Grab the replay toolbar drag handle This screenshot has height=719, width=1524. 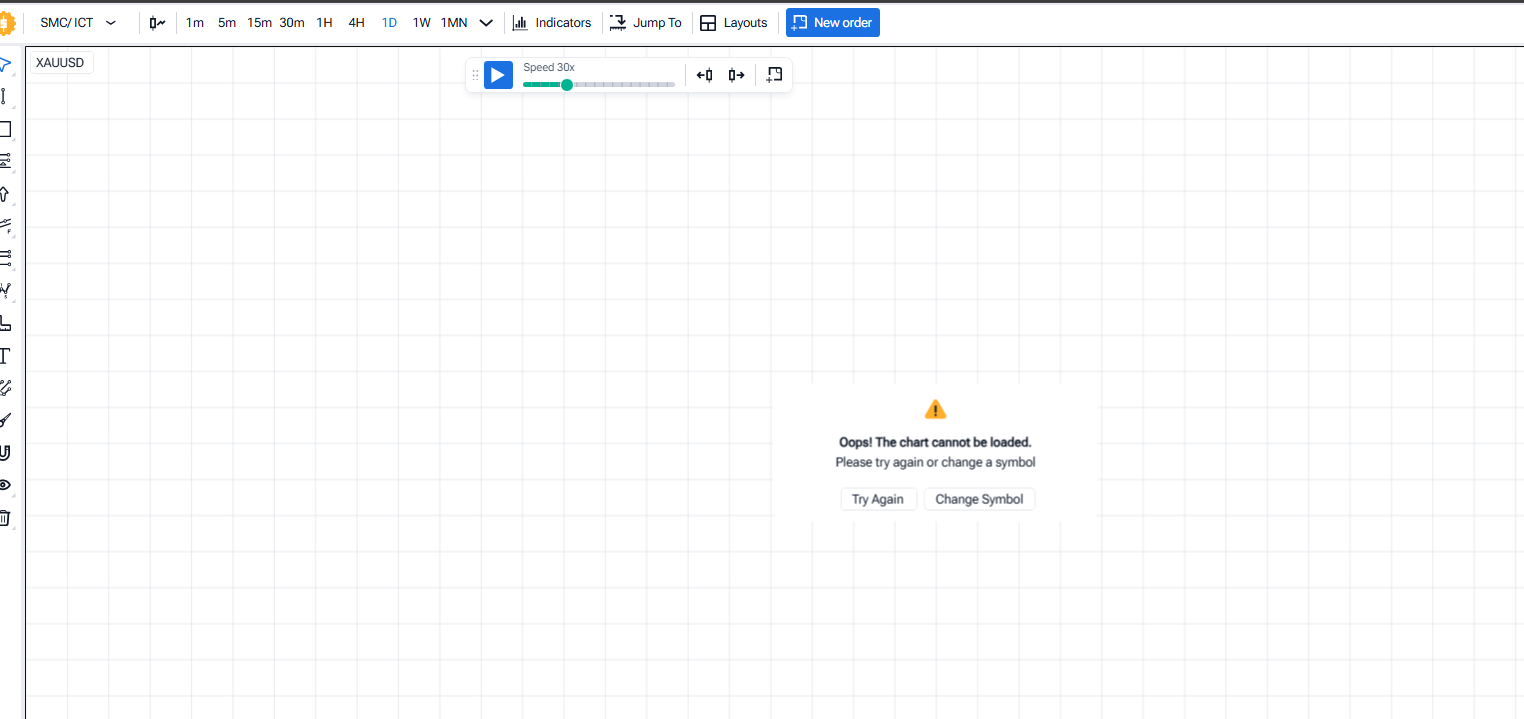point(475,75)
